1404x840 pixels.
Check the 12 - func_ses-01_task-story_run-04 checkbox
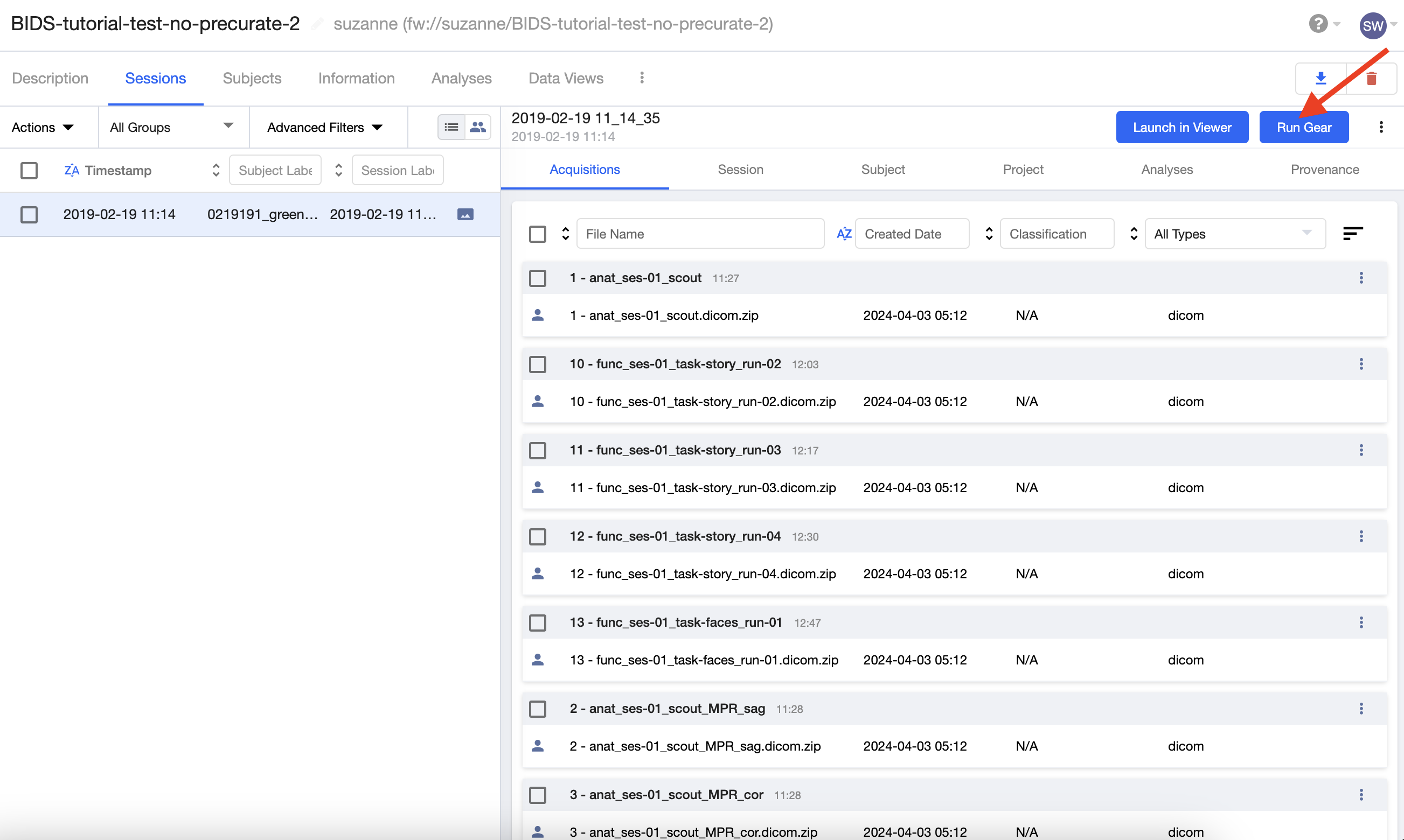537,536
